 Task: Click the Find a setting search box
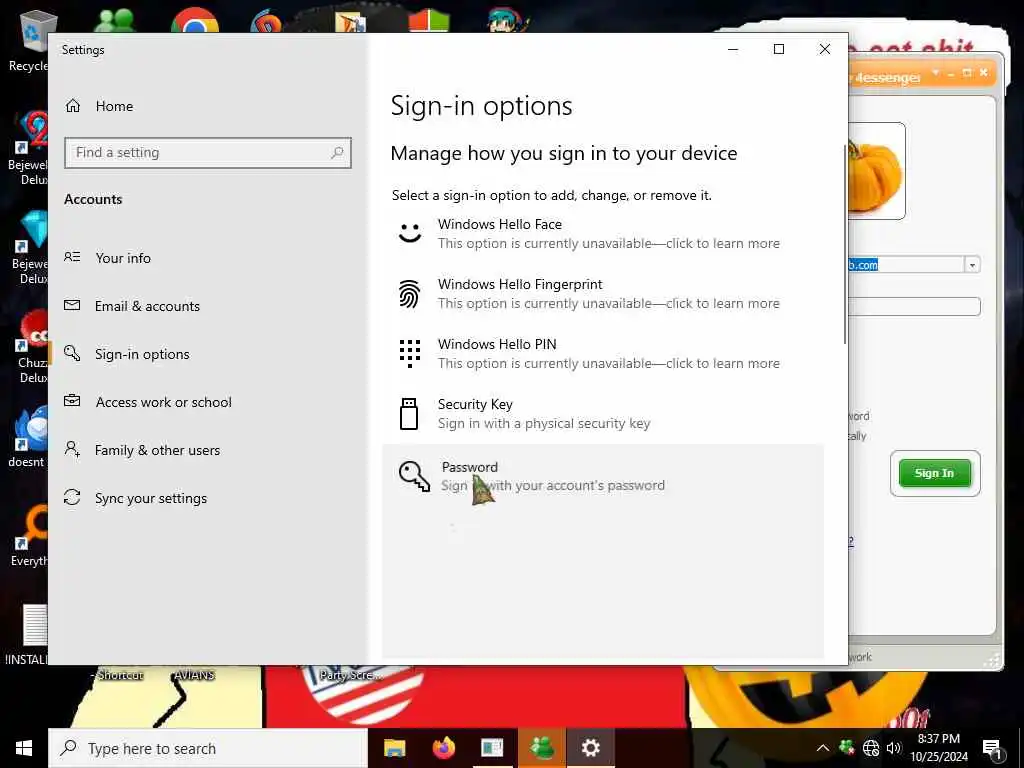[208, 153]
